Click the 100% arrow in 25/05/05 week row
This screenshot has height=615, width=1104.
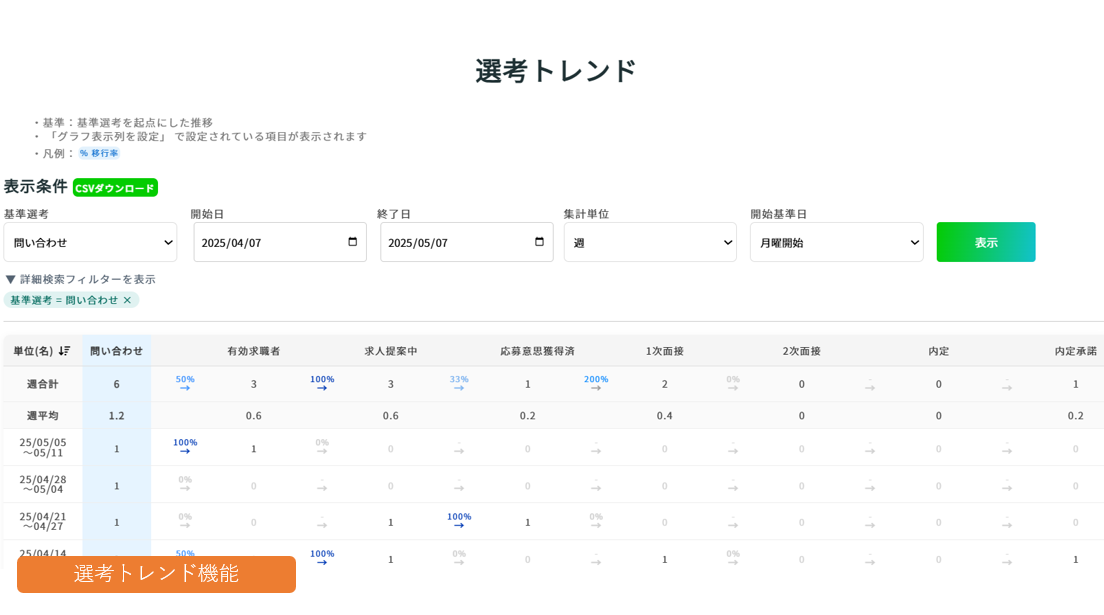click(185, 451)
